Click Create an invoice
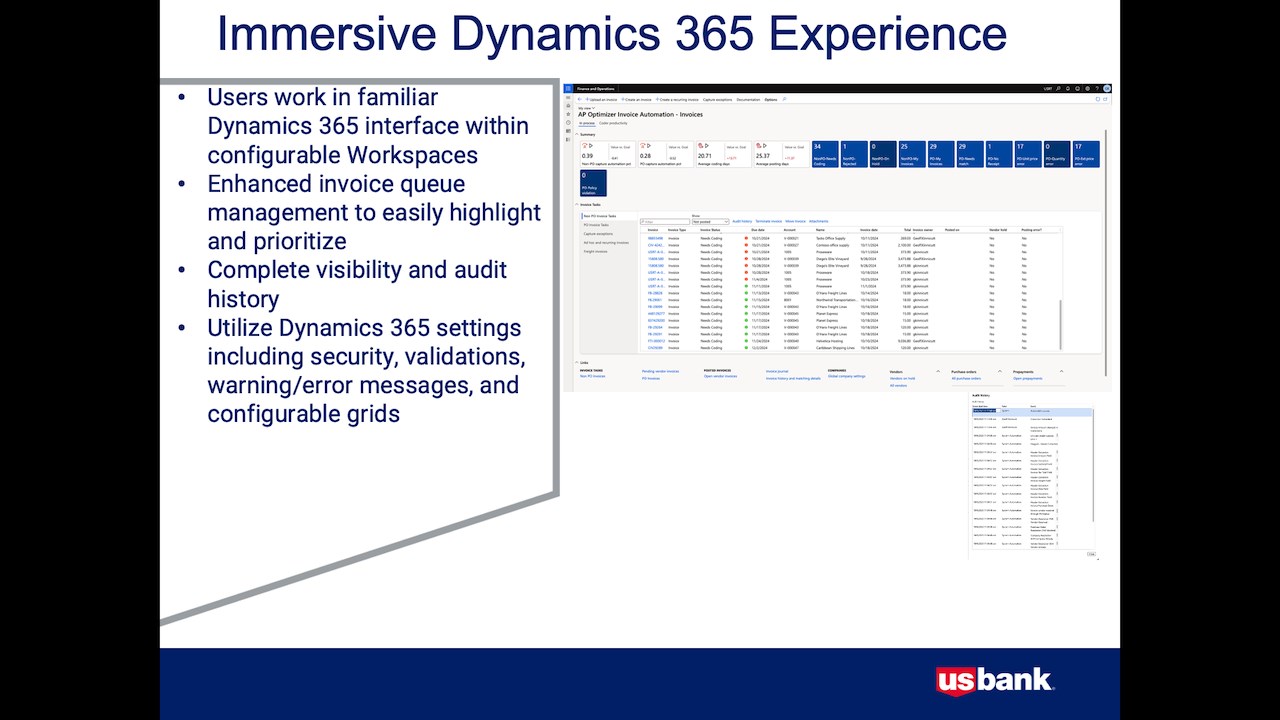1280x720 pixels. click(x=636, y=100)
